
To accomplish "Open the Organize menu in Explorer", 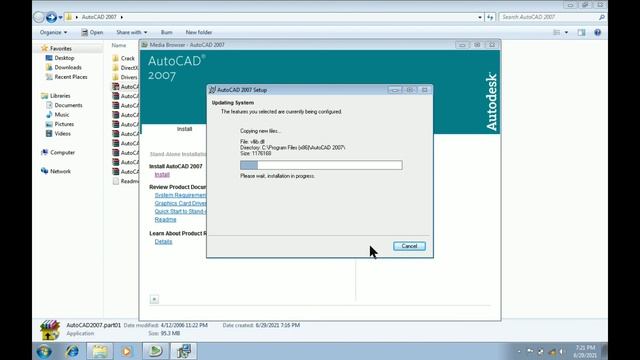I will 53,32.
